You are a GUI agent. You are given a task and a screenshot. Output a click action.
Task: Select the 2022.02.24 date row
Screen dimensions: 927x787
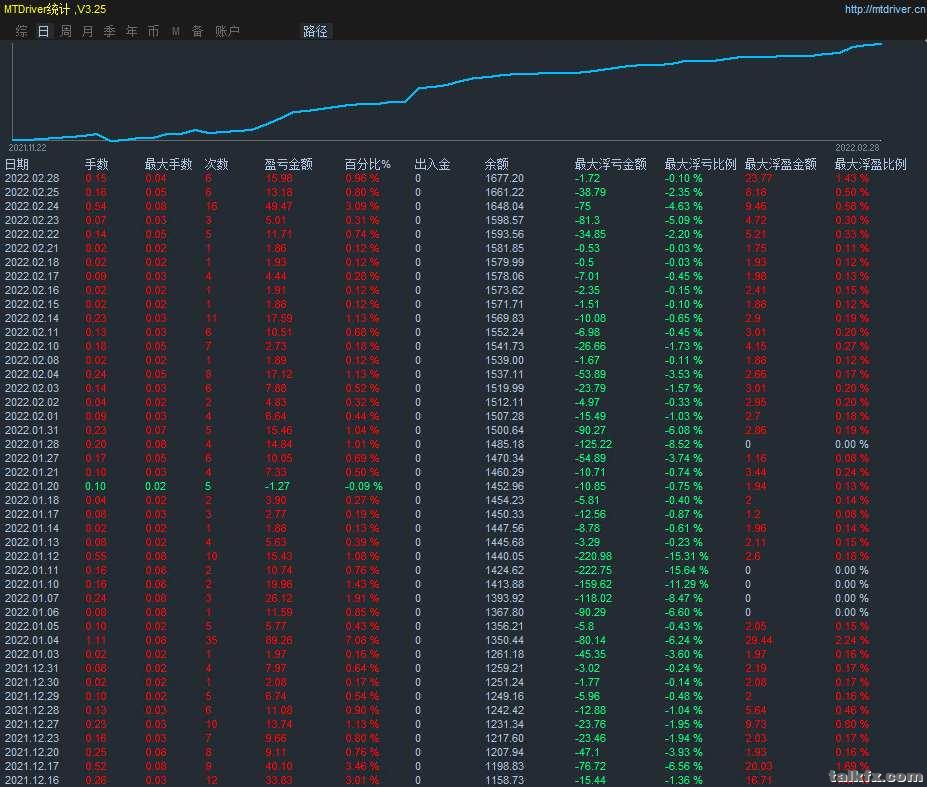tap(32, 206)
